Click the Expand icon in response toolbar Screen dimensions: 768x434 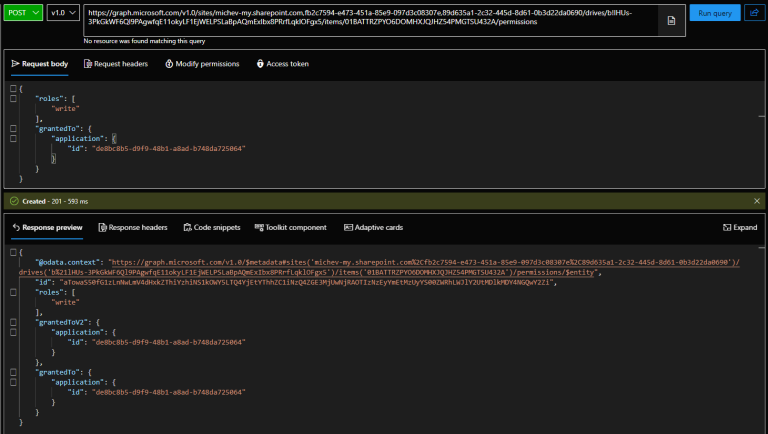[727, 227]
